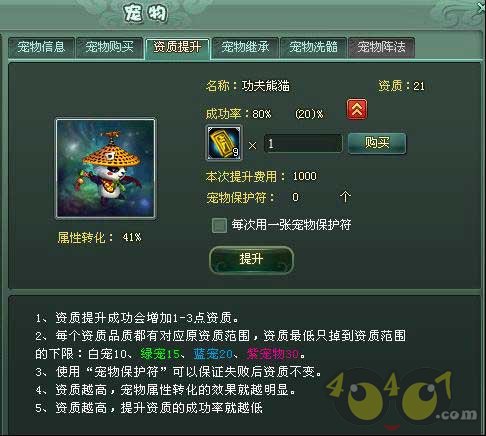Click the 提升 upgrade button
The image size is (486, 436).
point(251,259)
